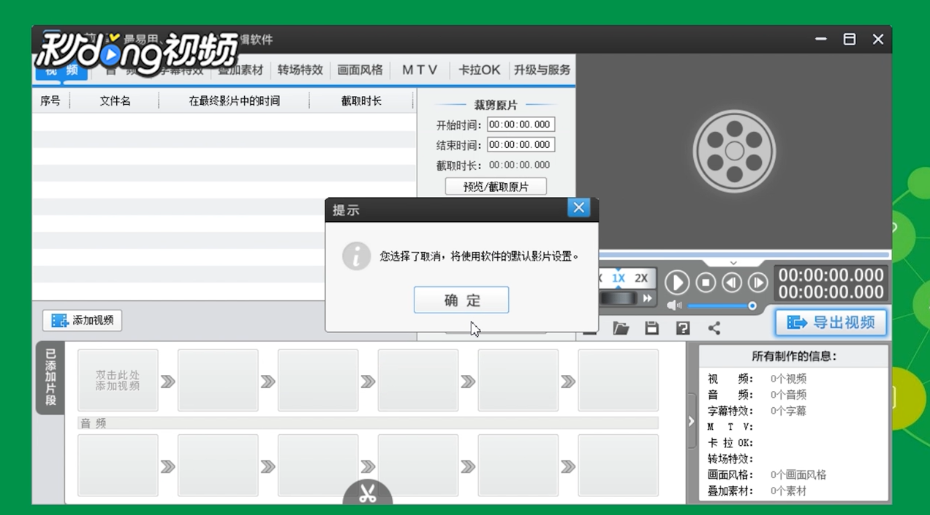Open the 转场特效 tab
Viewport: 930px width, 515px height.
pos(300,70)
